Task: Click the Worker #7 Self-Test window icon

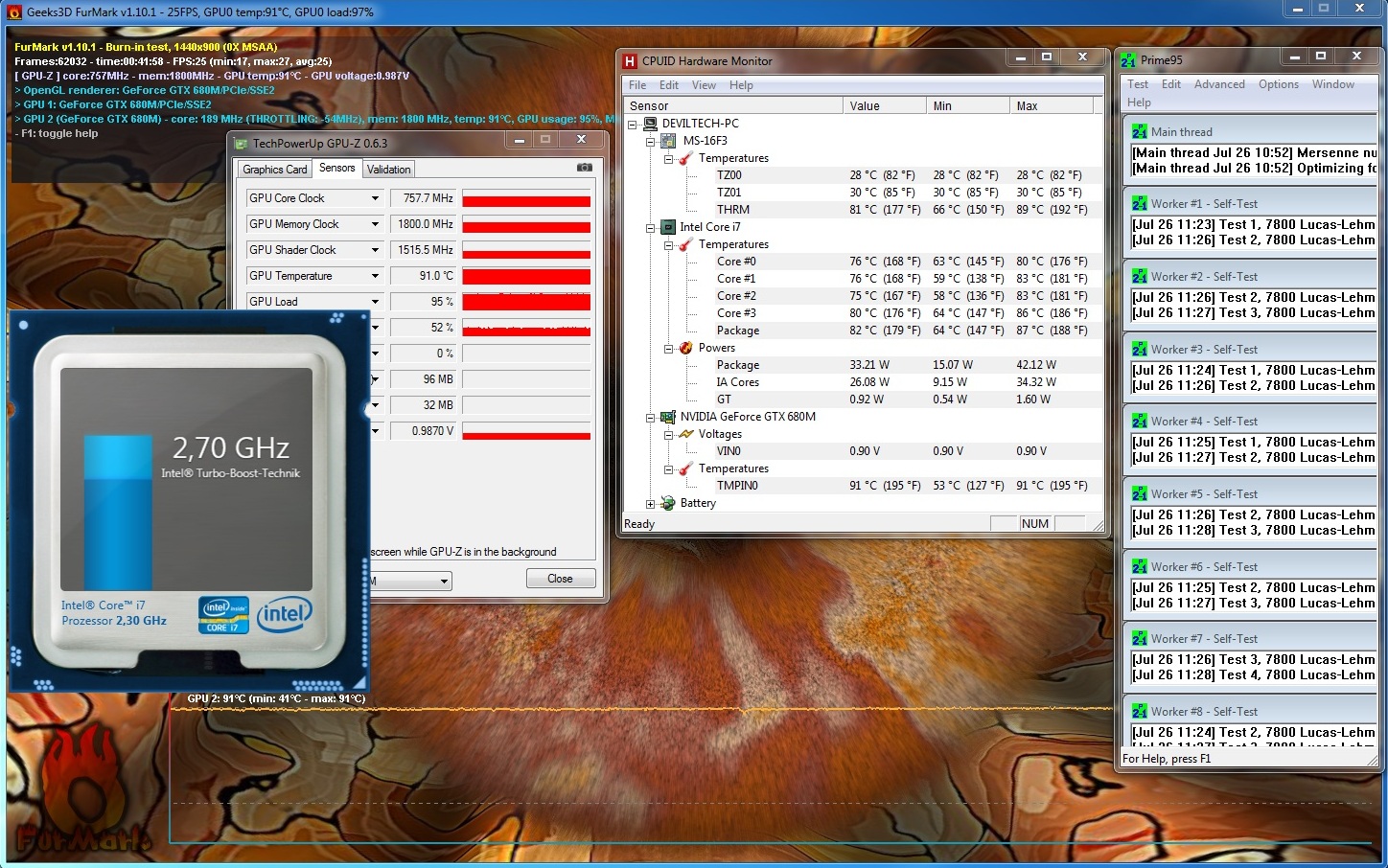Action: click(x=1140, y=638)
